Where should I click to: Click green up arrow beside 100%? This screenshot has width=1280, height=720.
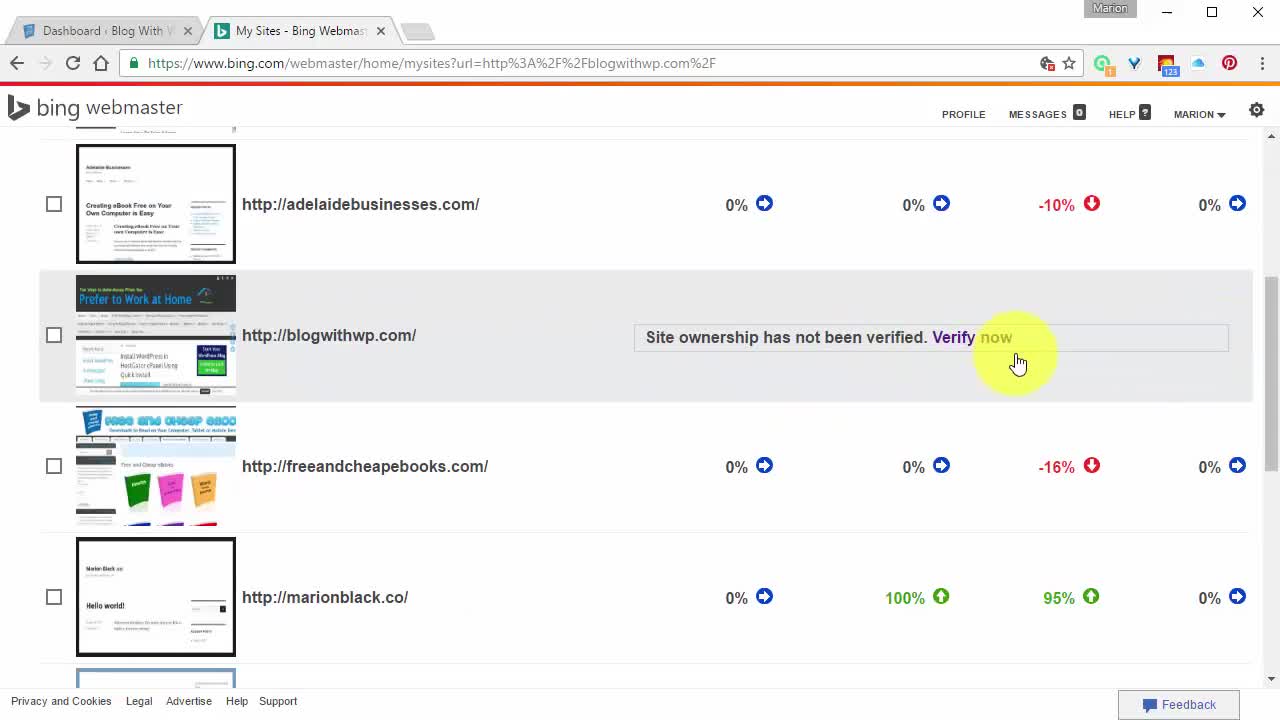[941, 597]
